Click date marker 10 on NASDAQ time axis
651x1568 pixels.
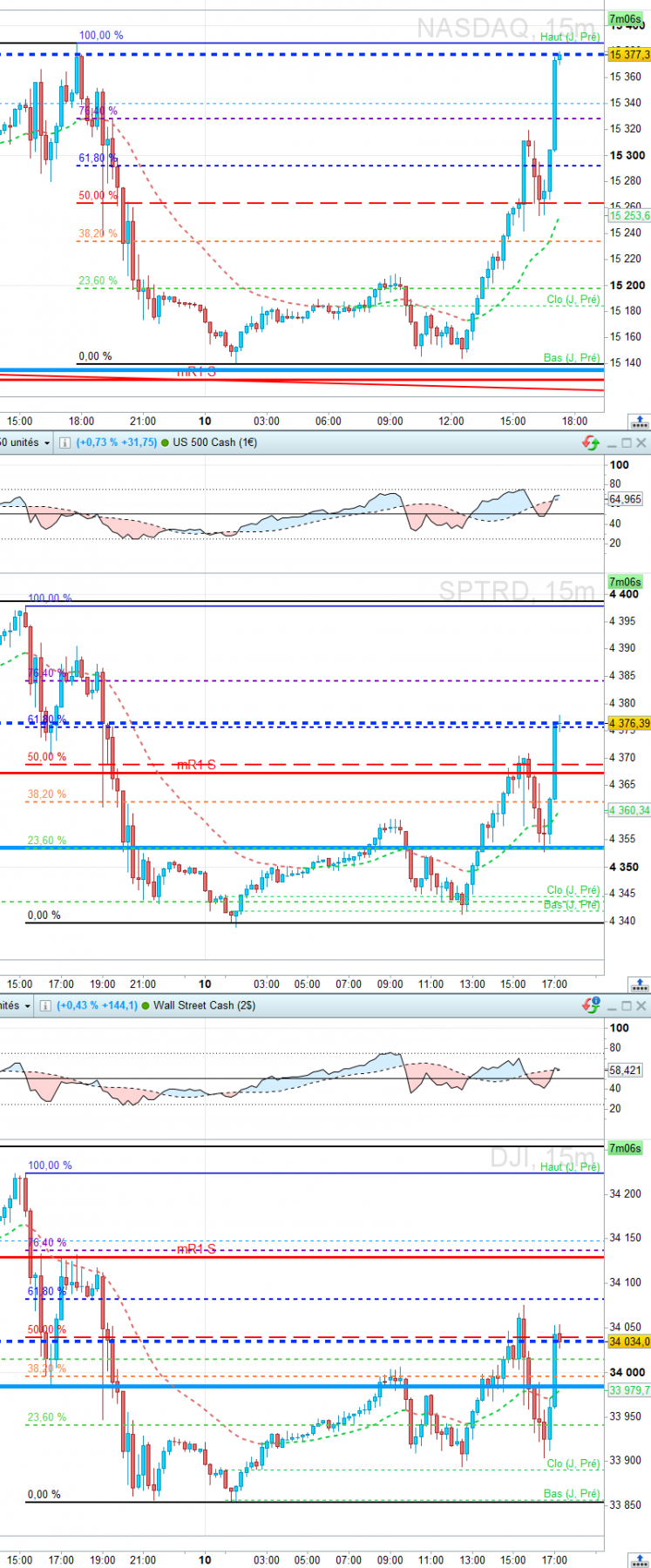205,422
